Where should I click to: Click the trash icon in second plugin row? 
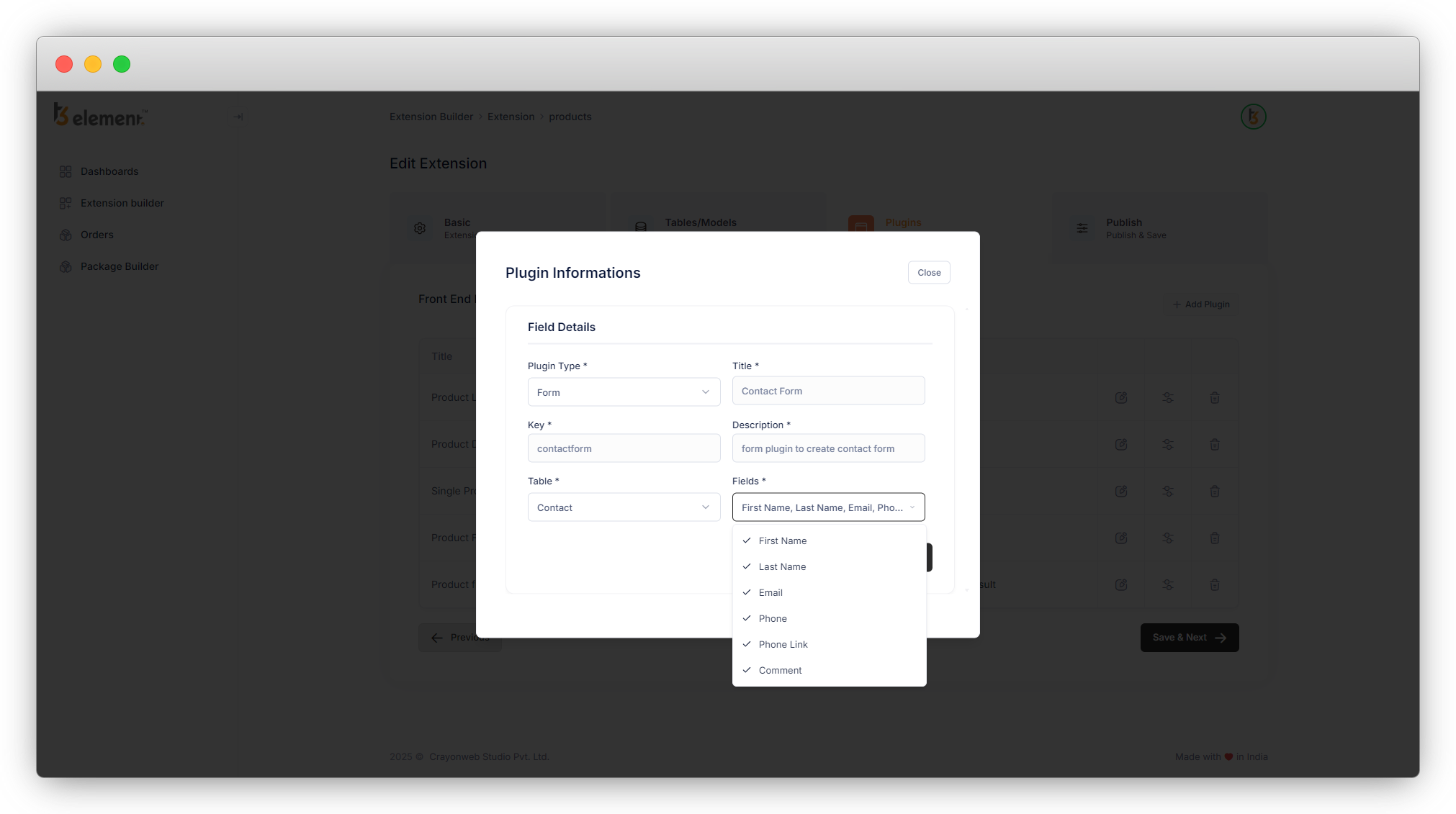click(x=1215, y=444)
